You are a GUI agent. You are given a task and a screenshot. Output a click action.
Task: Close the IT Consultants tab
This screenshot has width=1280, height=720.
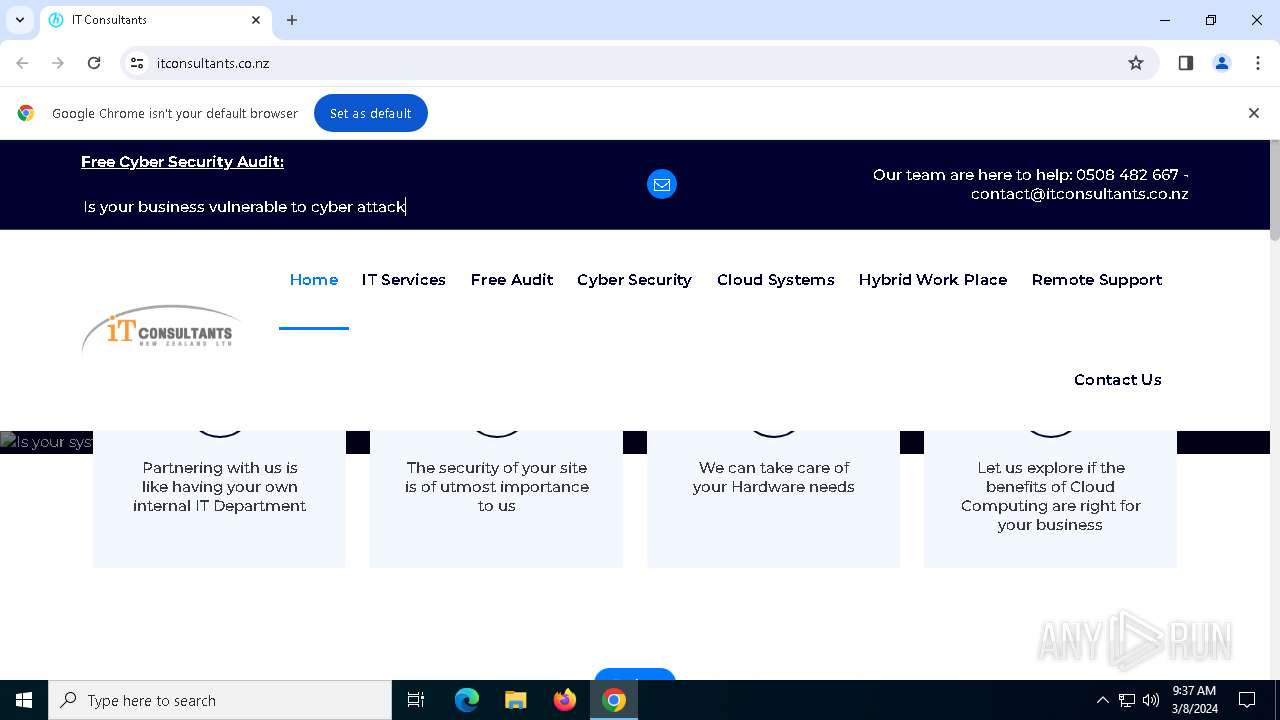click(256, 20)
